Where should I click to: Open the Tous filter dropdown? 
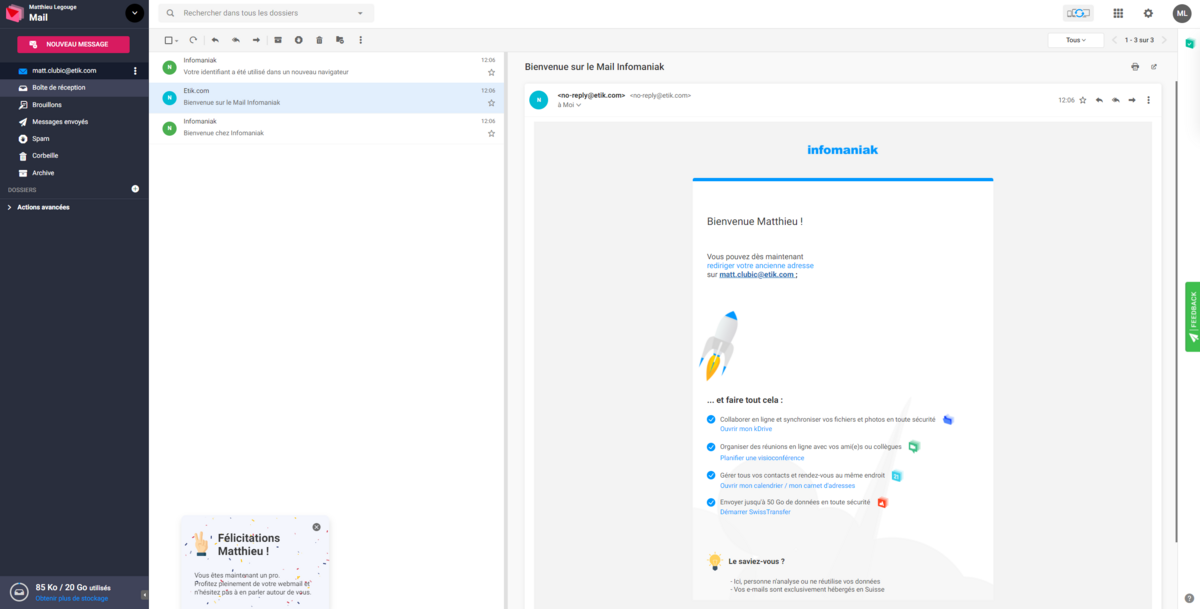(x=1075, y=40)
